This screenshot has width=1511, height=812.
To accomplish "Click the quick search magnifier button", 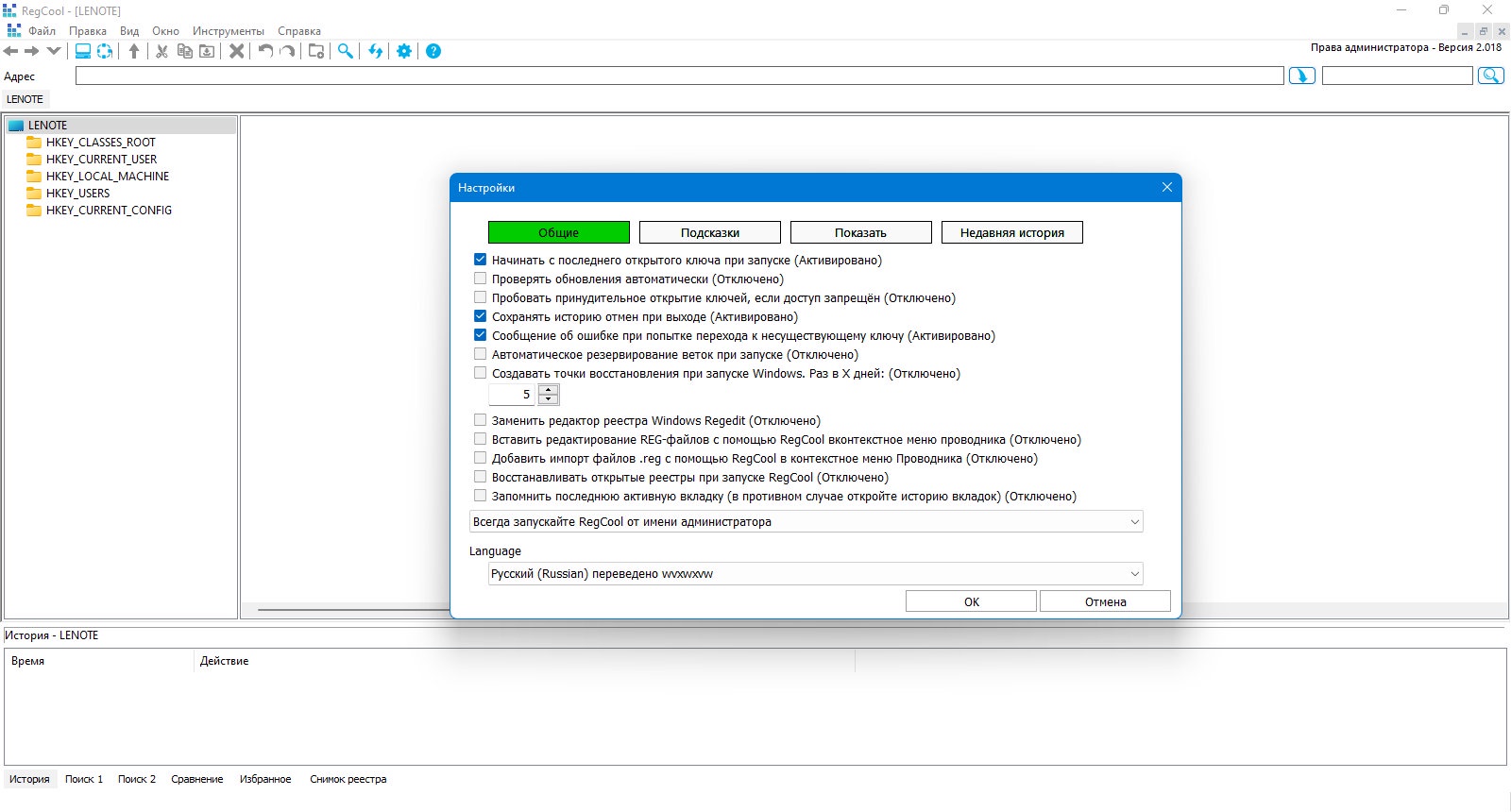I will click(x=1491, y=76).
